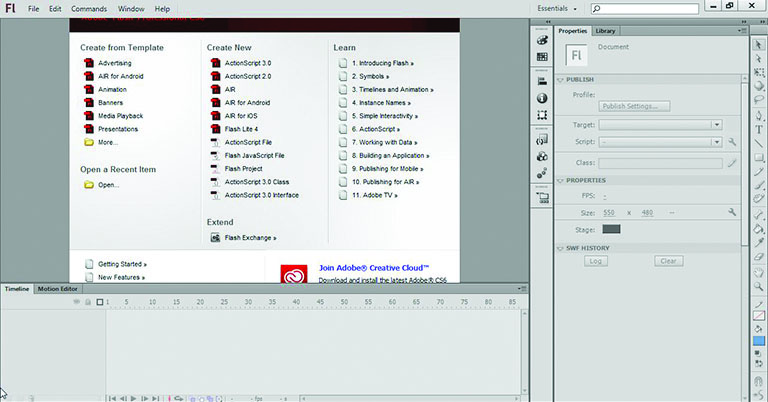This screenshot has height=402, width=768.
Task: Select the Eraser tool
Action: click(759, 257)
